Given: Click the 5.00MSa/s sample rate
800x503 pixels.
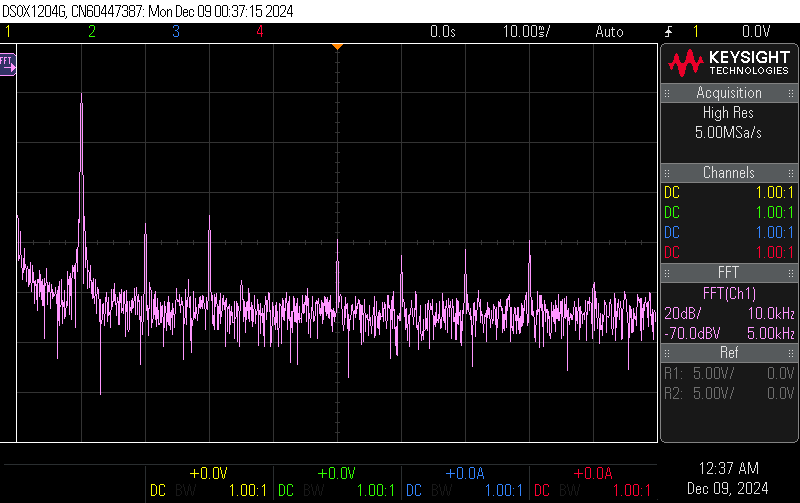Looking at the screenshot, I should coord(728,133).
